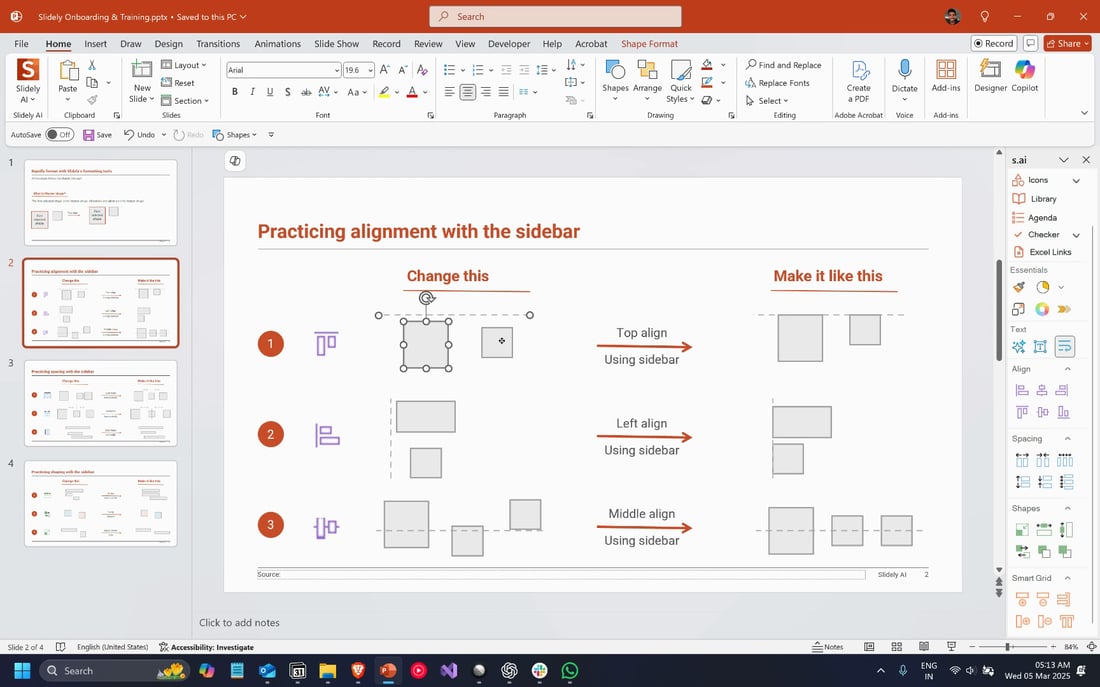Switch to Reading View in status bar
The height and width of the screenshot is (687, 1100).
pos(924,646)
